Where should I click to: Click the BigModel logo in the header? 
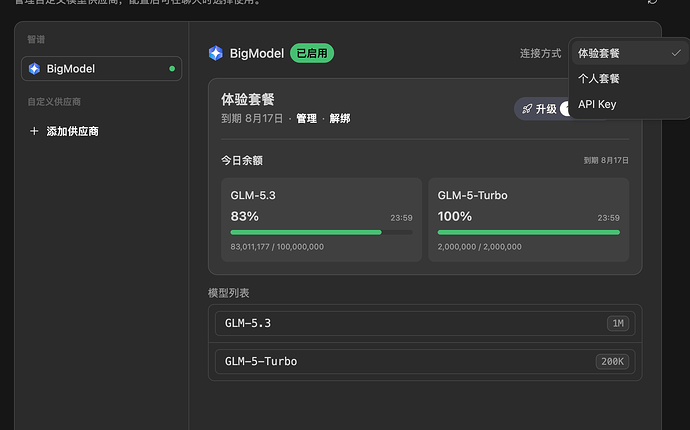pyautogui.click(x=216, y=53)
